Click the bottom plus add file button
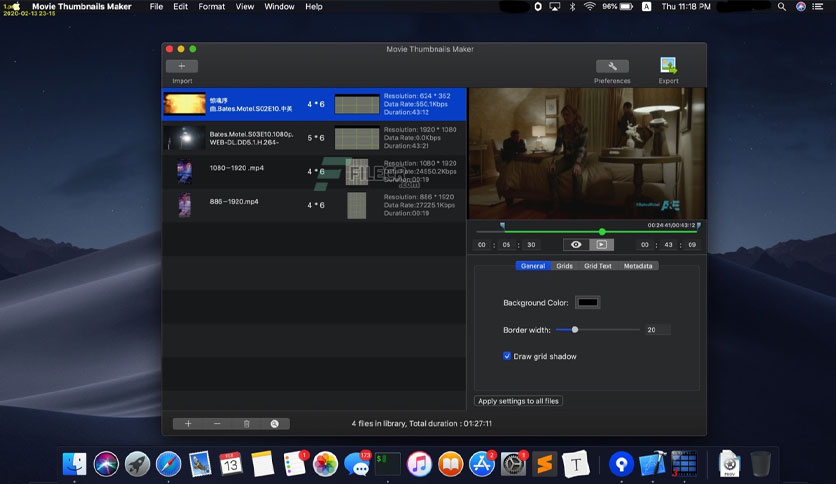Image resolution: width=836 pixels, height=484 pixels. (188, 424)
